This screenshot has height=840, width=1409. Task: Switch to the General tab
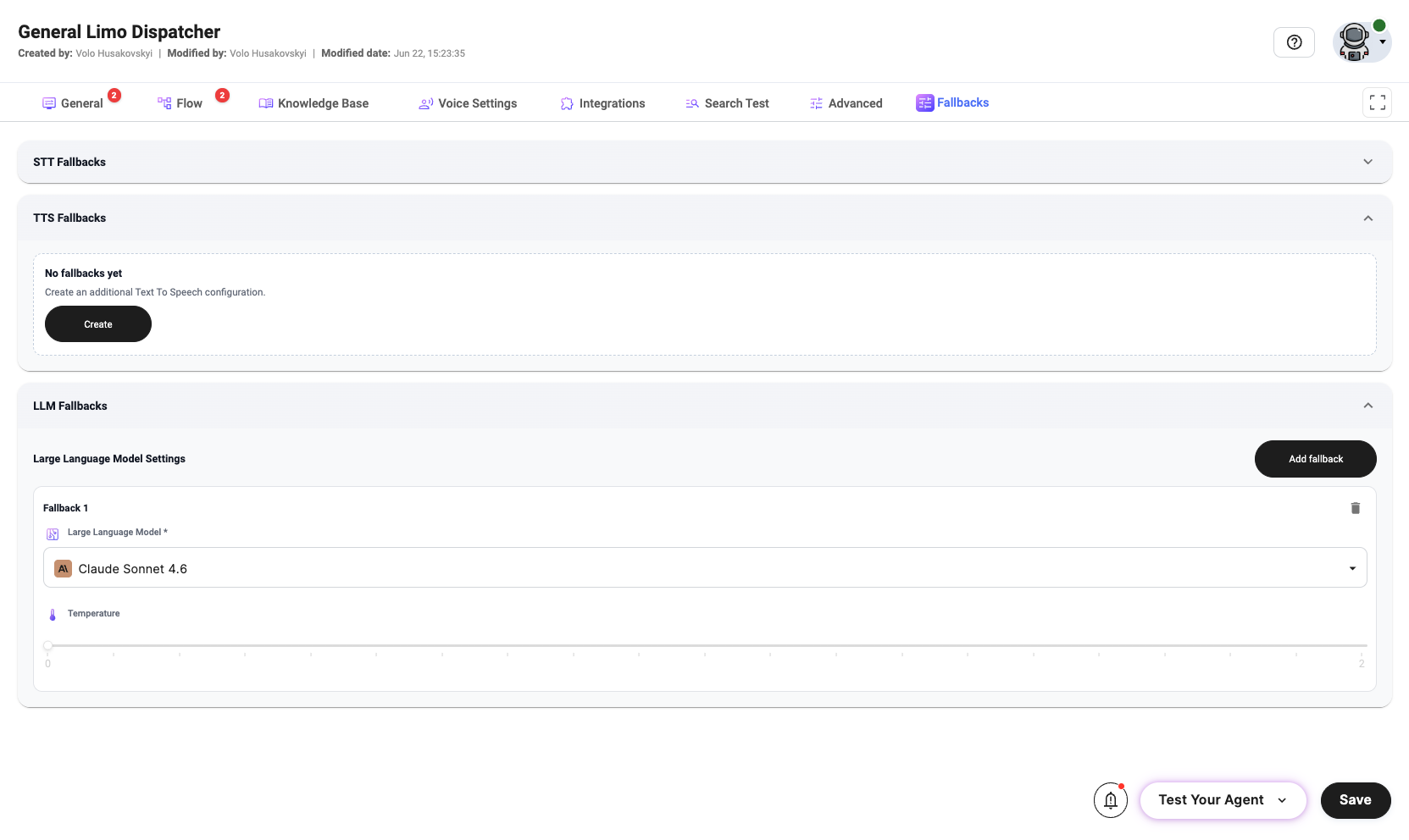73,103
